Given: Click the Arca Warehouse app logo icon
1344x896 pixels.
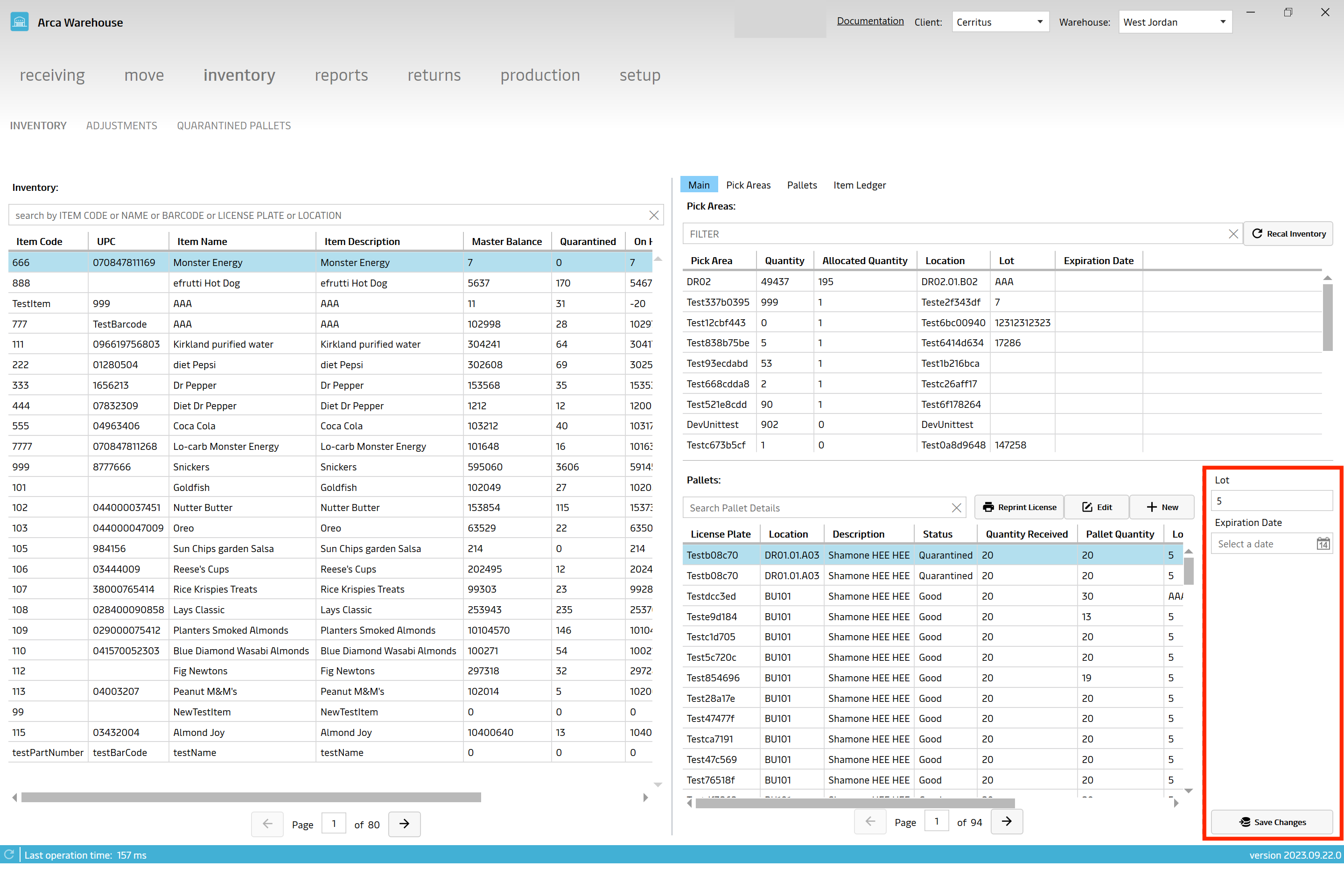Looking at the screenshot, I should coord(20,22).
